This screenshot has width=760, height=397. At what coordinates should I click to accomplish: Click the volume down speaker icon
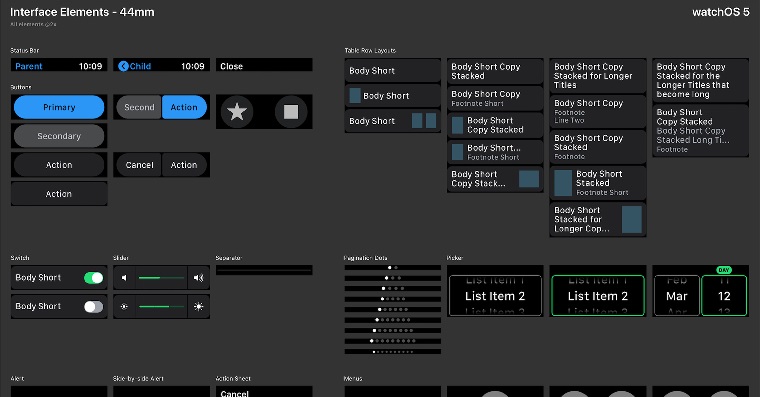(x=125, y=278)
